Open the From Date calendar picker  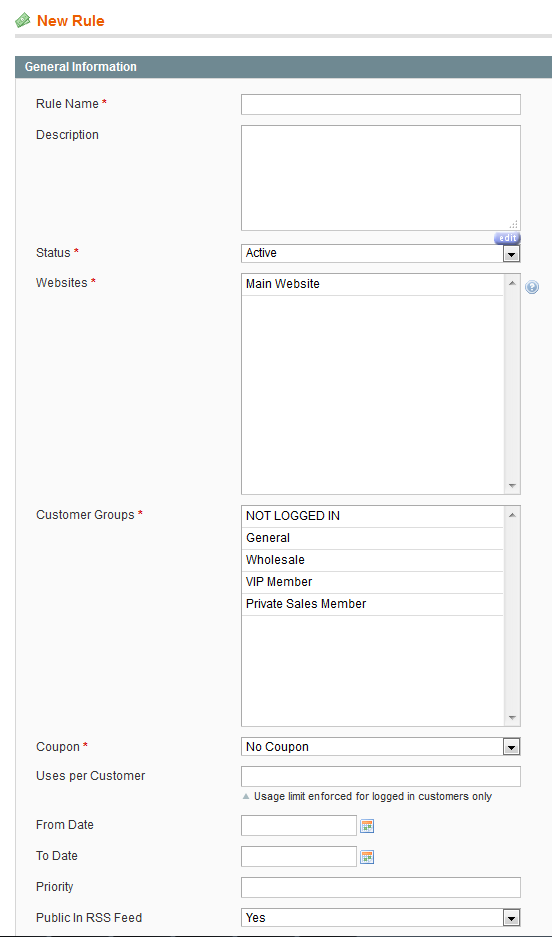click(x=367, y=826)
